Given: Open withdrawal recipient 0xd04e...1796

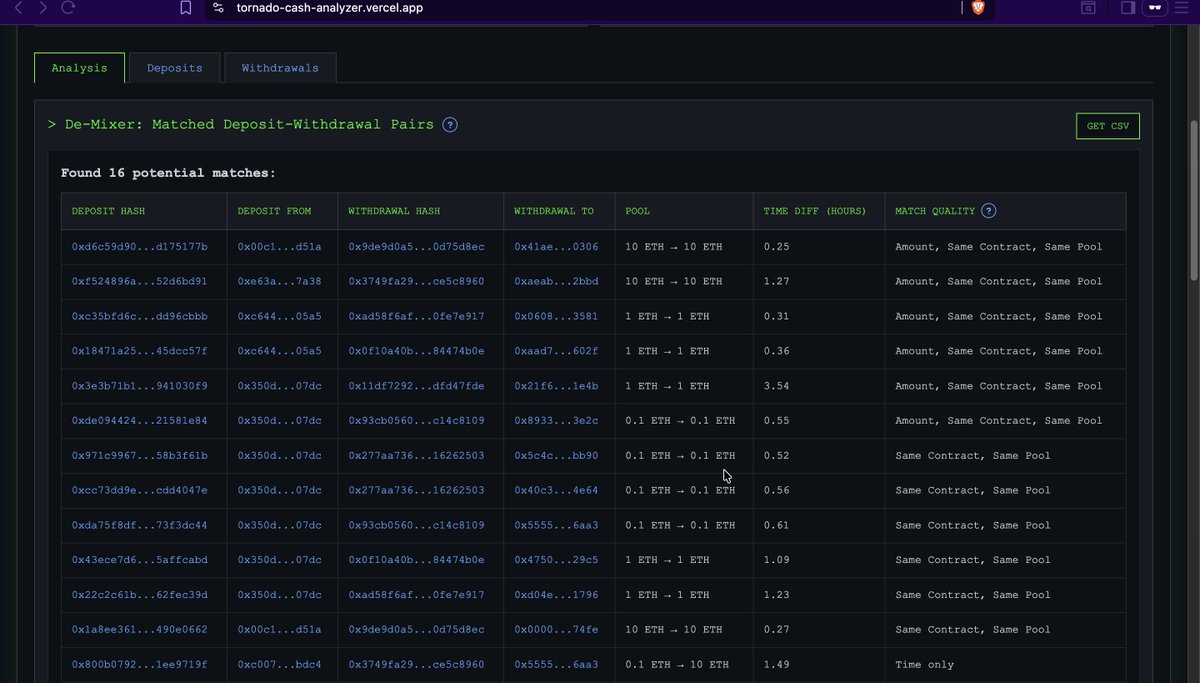Looking at the screenshot, I should pyautogui.click(x=556, y=595).
